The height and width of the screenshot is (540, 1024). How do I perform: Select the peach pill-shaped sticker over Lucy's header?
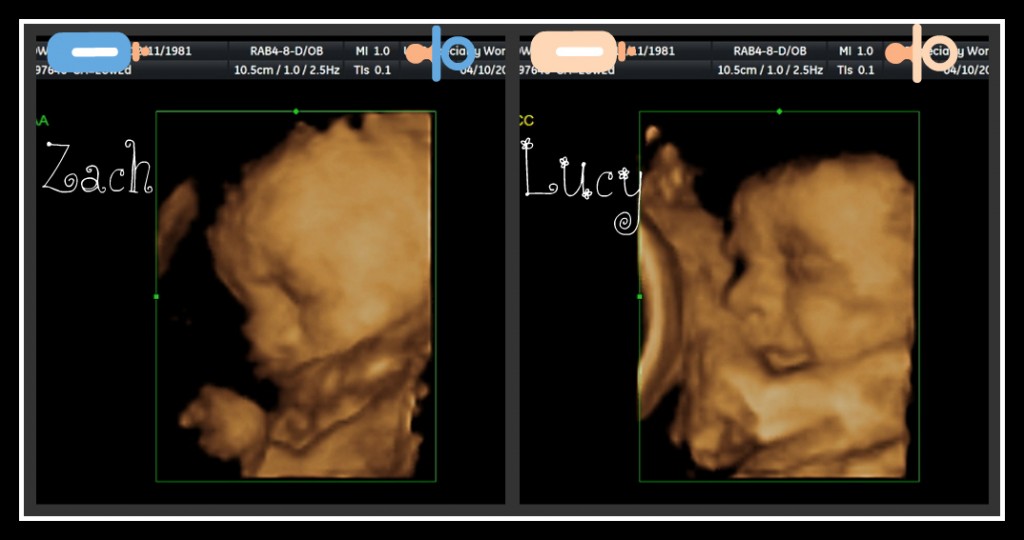pyautogui.click(x=573, y=51)
